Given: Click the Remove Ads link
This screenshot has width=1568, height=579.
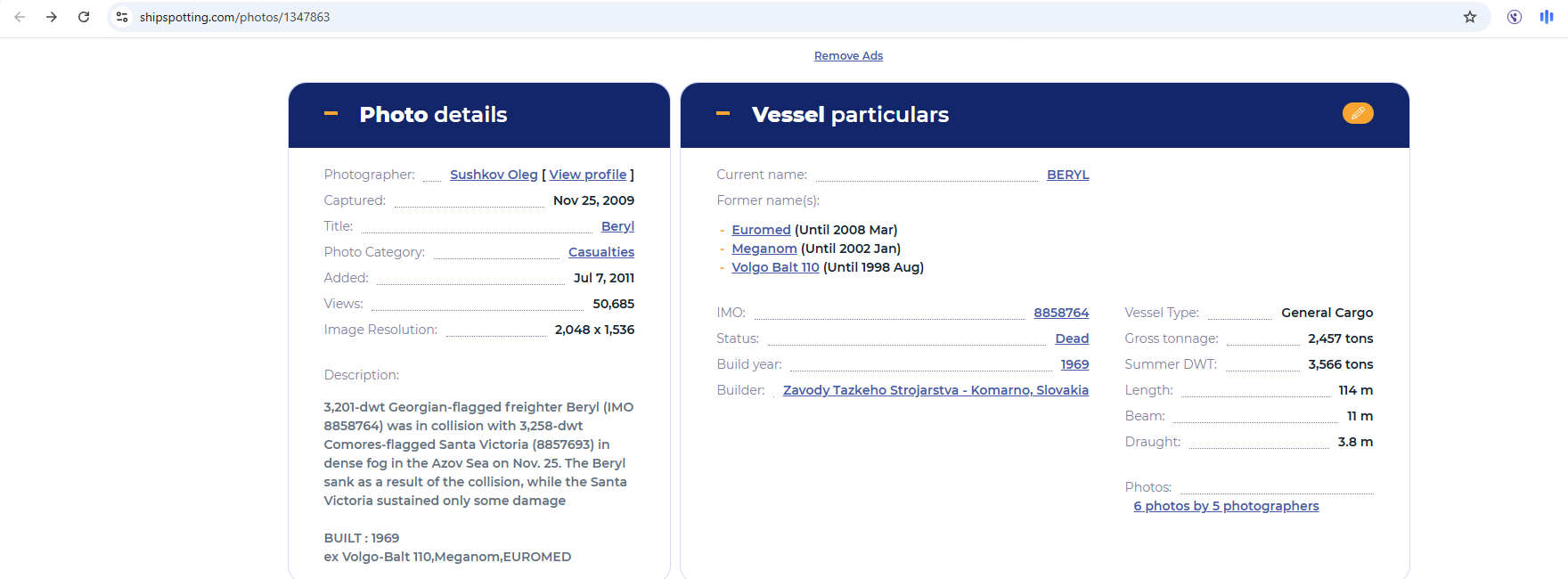Looking at the screenshot, I should point(848,56).
